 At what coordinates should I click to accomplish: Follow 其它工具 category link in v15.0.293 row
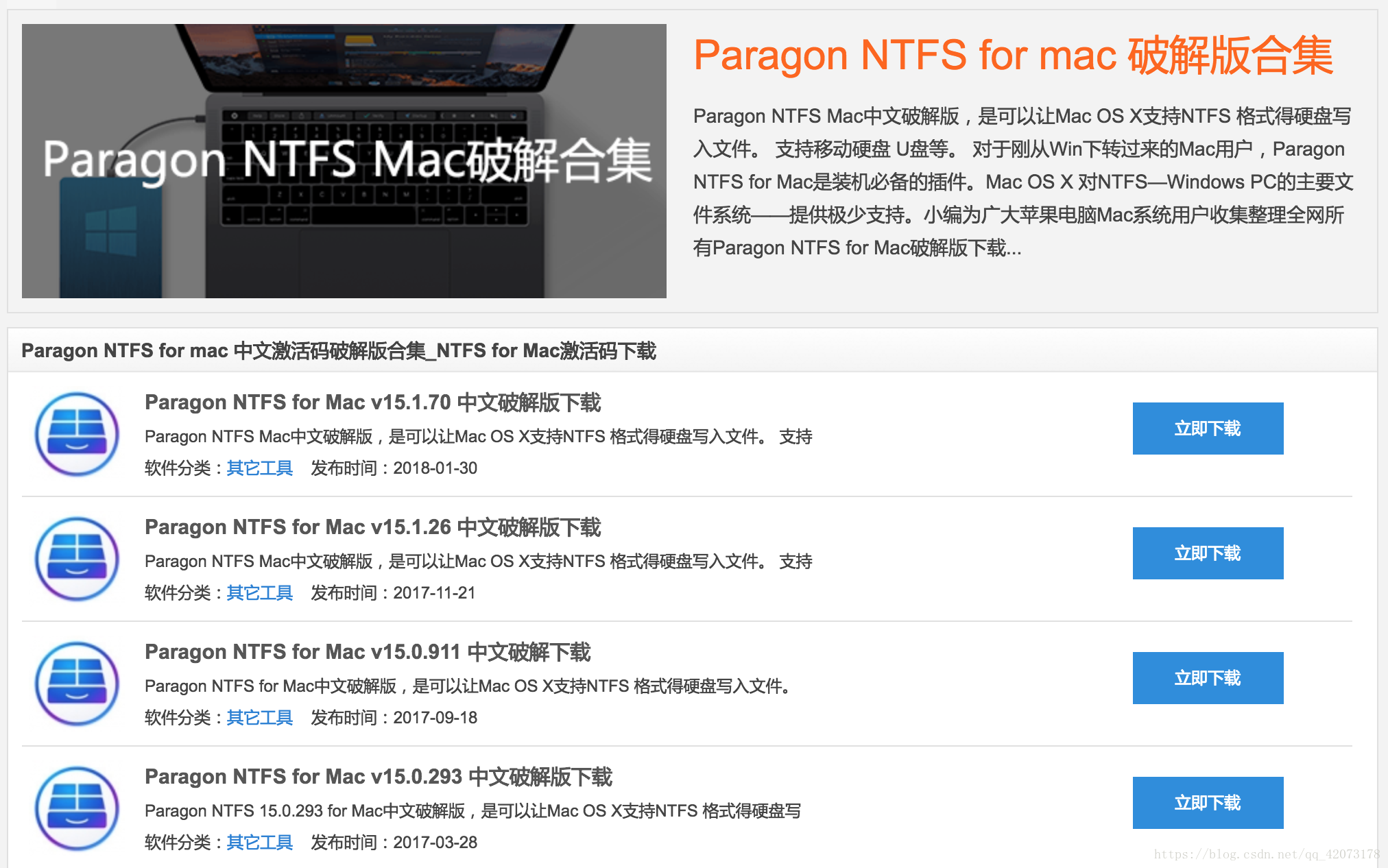260,843
